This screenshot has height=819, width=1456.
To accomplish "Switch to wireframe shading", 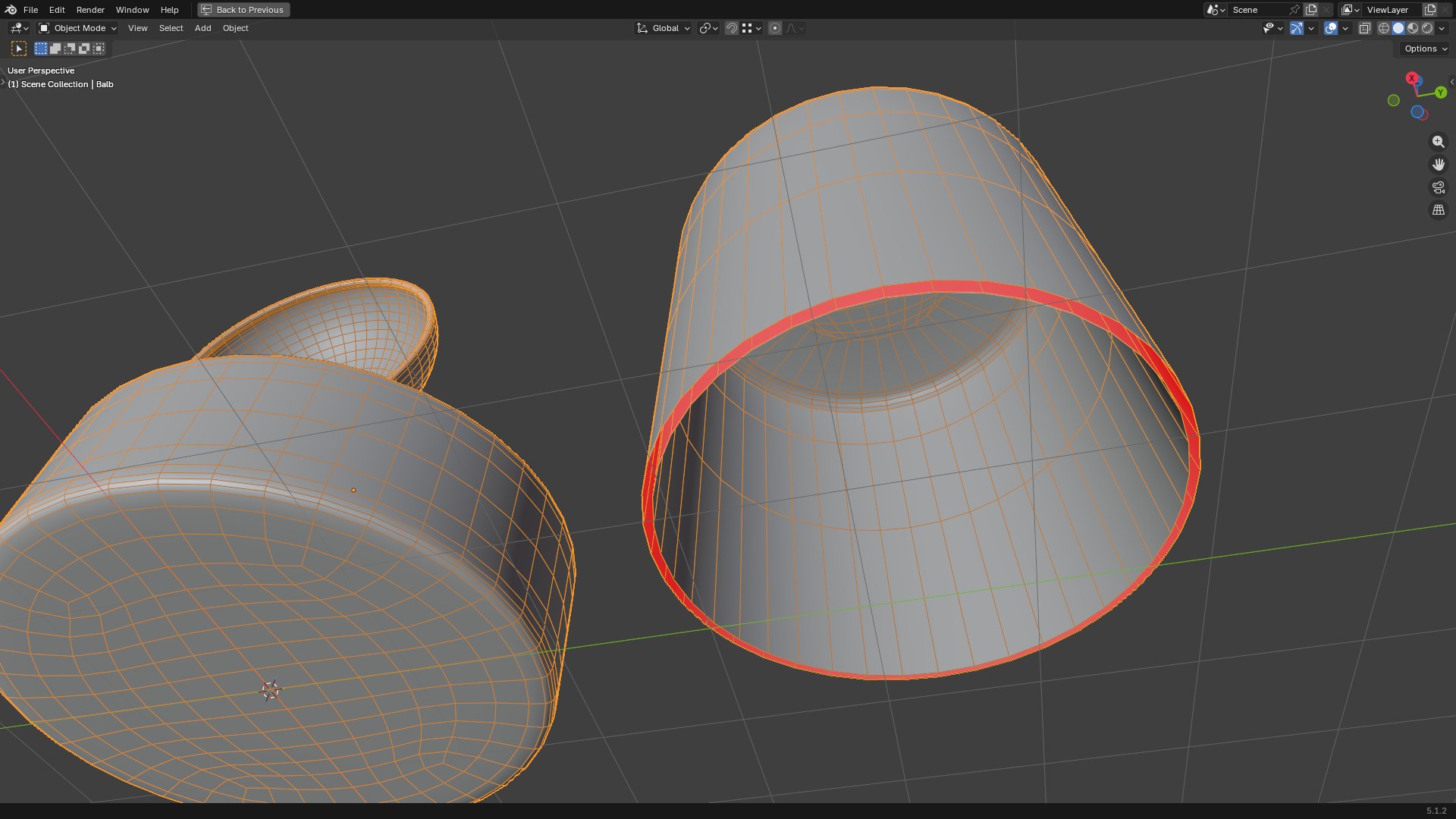I will (1384, 28).
